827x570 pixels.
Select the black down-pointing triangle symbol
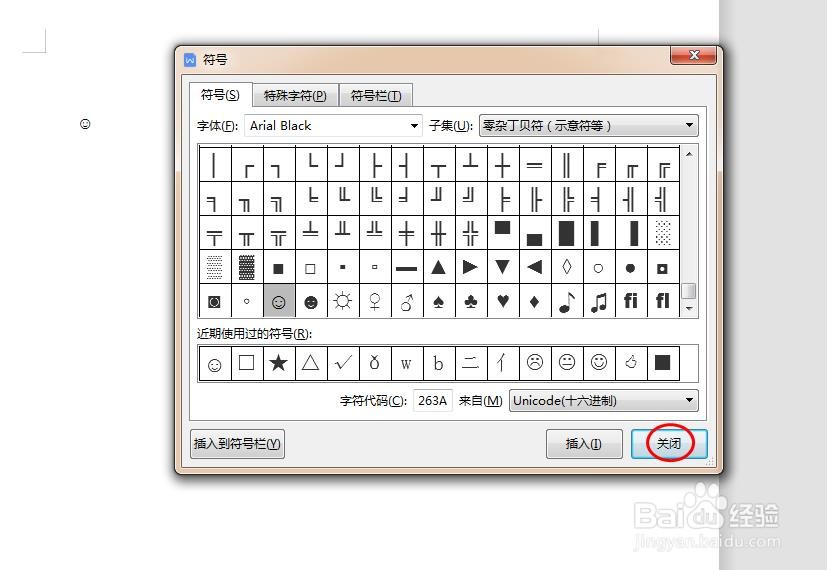click(503, 267)
